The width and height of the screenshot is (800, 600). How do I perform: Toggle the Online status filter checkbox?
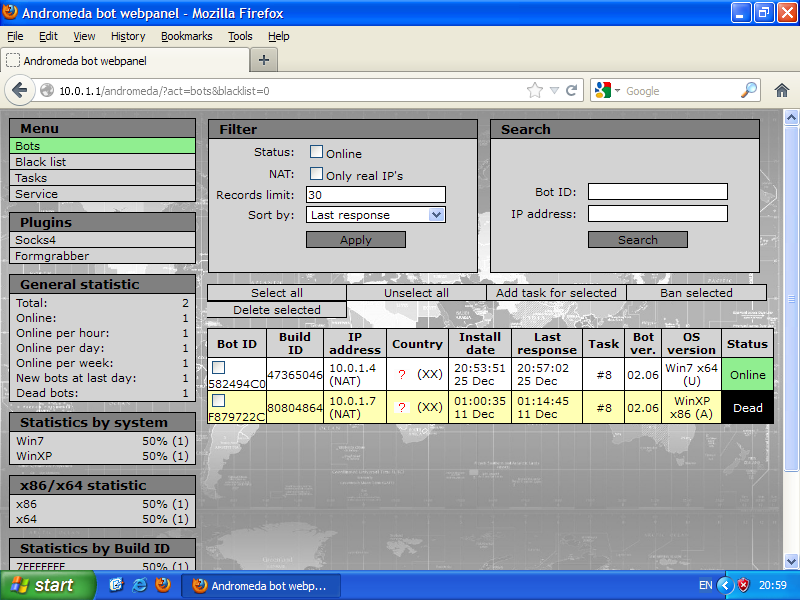tap(316, 152)
